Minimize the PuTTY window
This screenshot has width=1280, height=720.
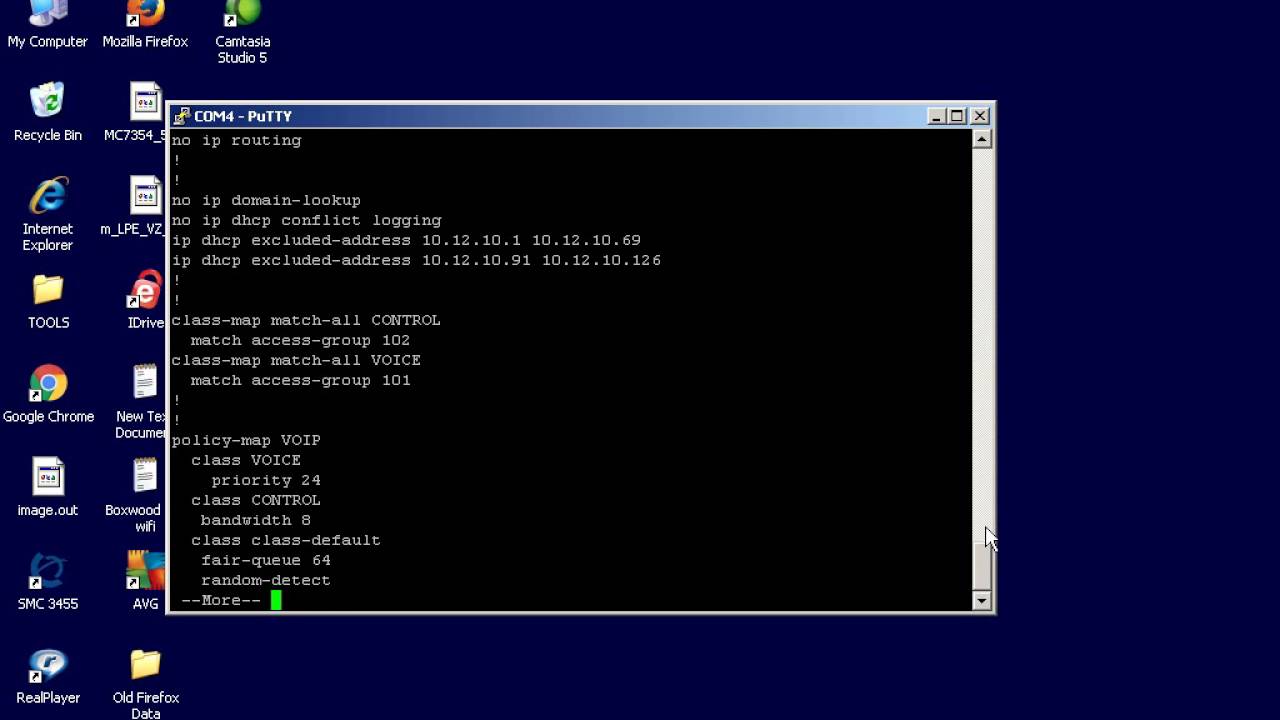[936, 116]
